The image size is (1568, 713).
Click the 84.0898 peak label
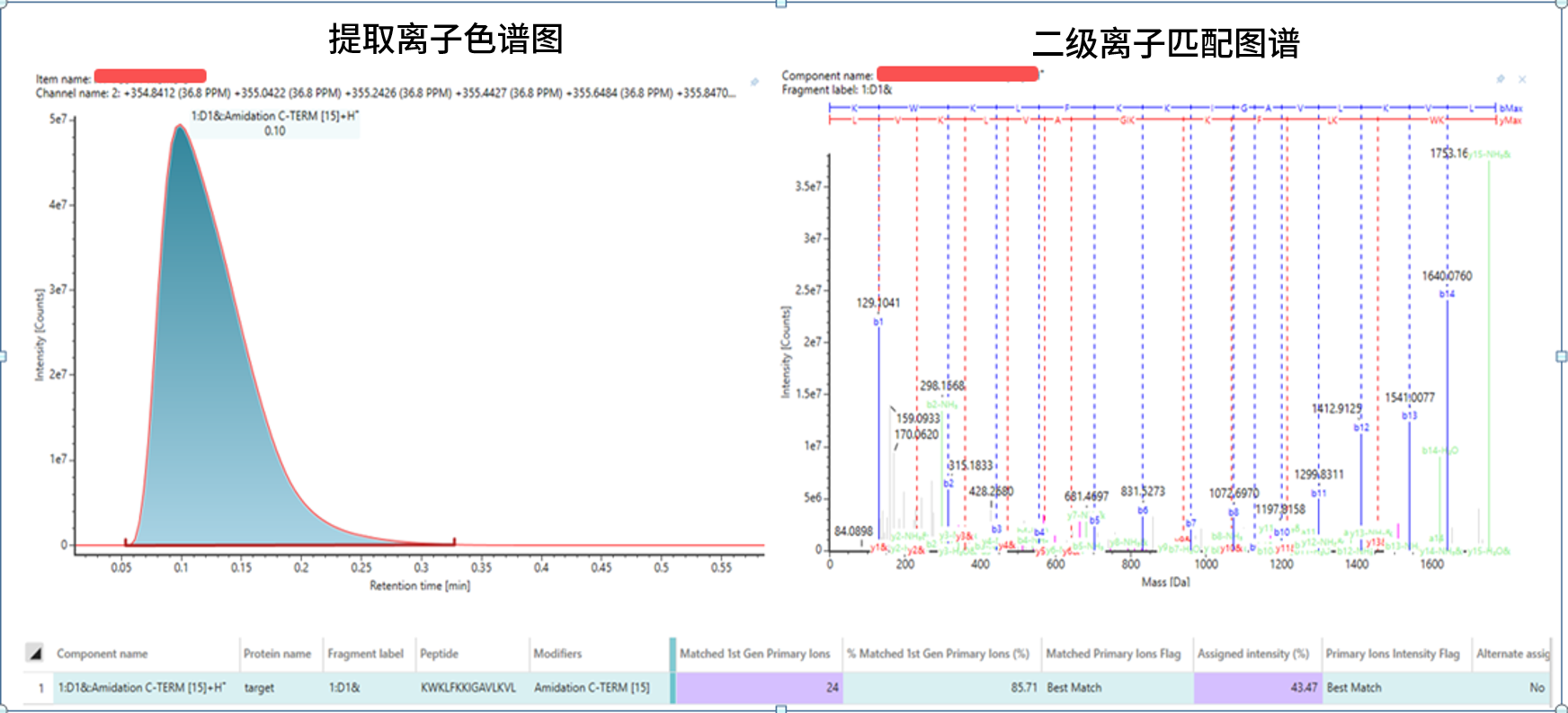click(853, 531)
